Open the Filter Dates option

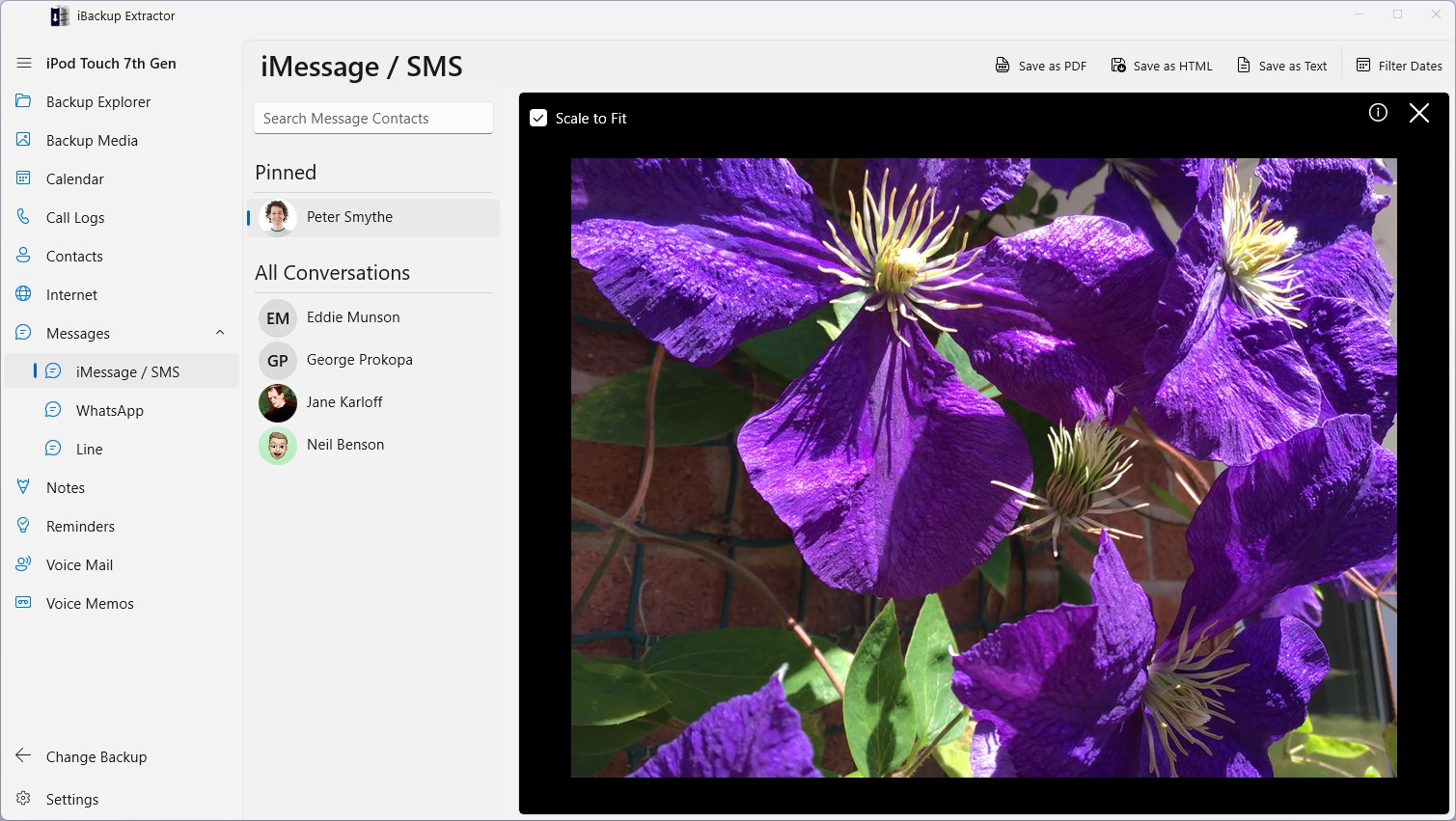[x=1399, y=66]
